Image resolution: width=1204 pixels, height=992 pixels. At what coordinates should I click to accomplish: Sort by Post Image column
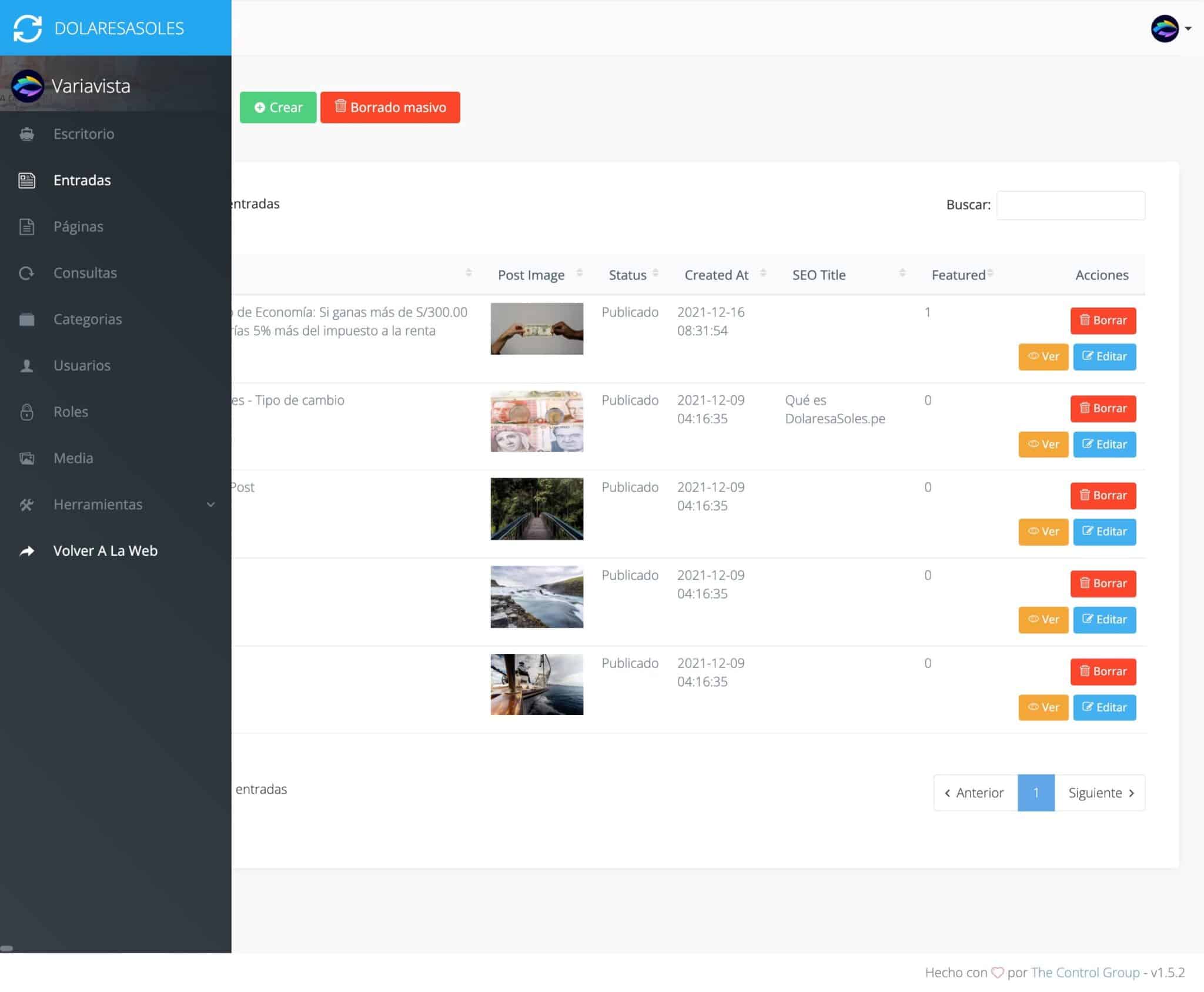[x=579, y=273]
